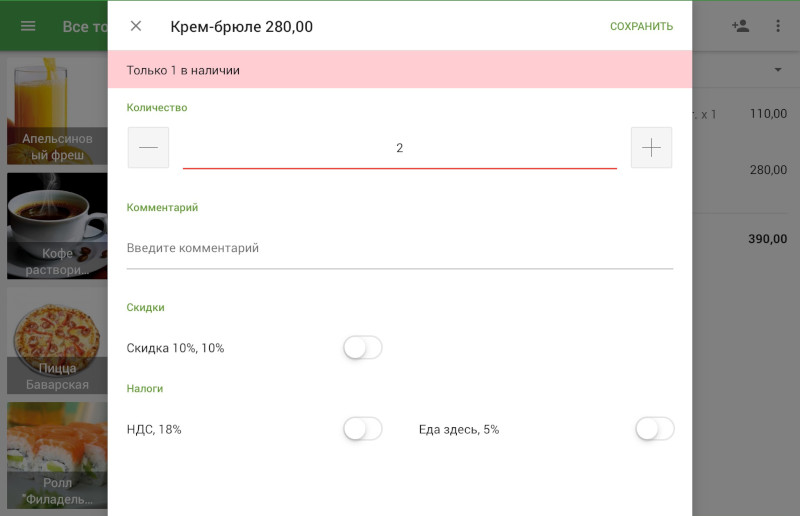Expand the ticket dropdown arrow
Viewport: 800px width, 516px height.
click(778, 70)
